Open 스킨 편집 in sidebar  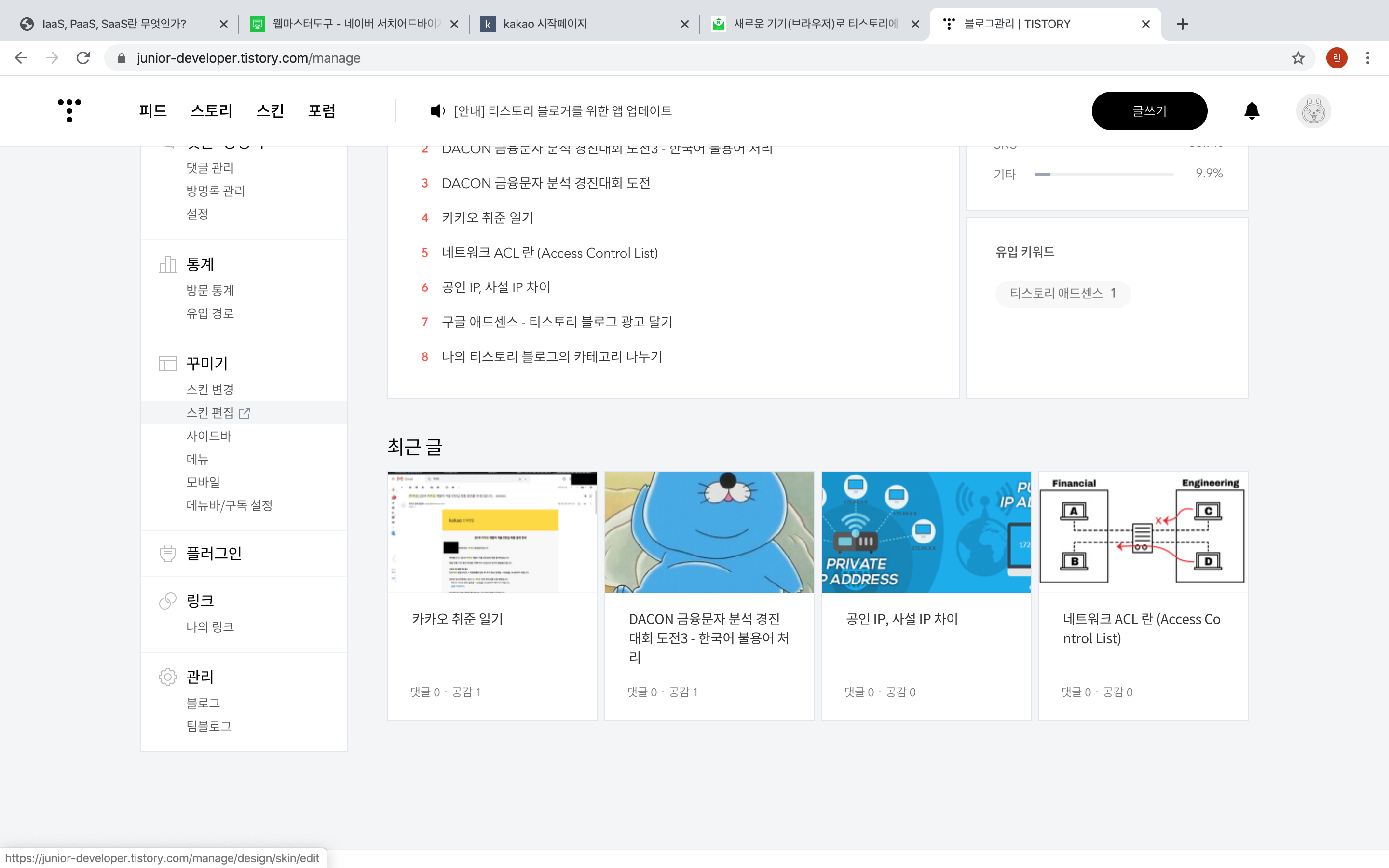211,413
